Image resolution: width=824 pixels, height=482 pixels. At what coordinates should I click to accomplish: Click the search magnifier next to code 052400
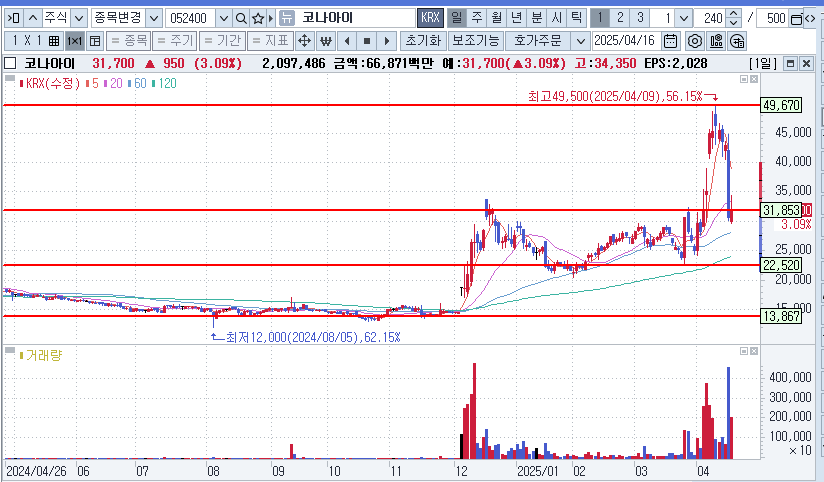[x=241, y=18]
